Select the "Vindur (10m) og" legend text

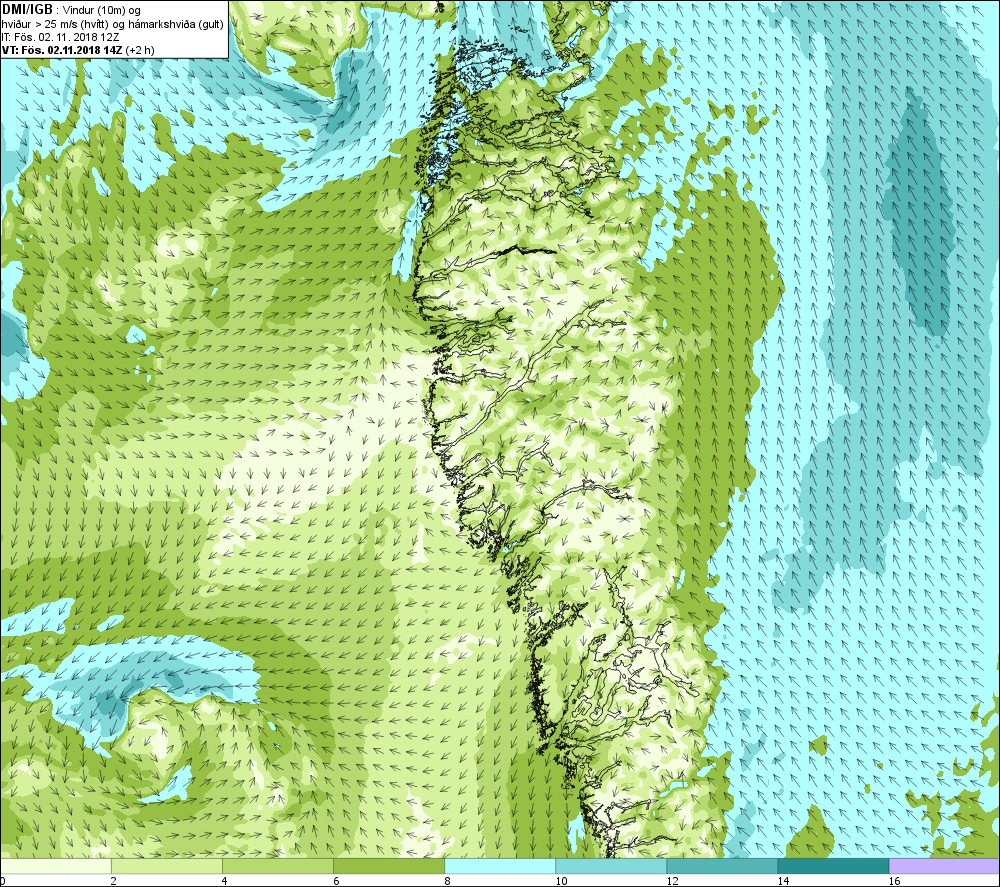[x=102, y=11]
